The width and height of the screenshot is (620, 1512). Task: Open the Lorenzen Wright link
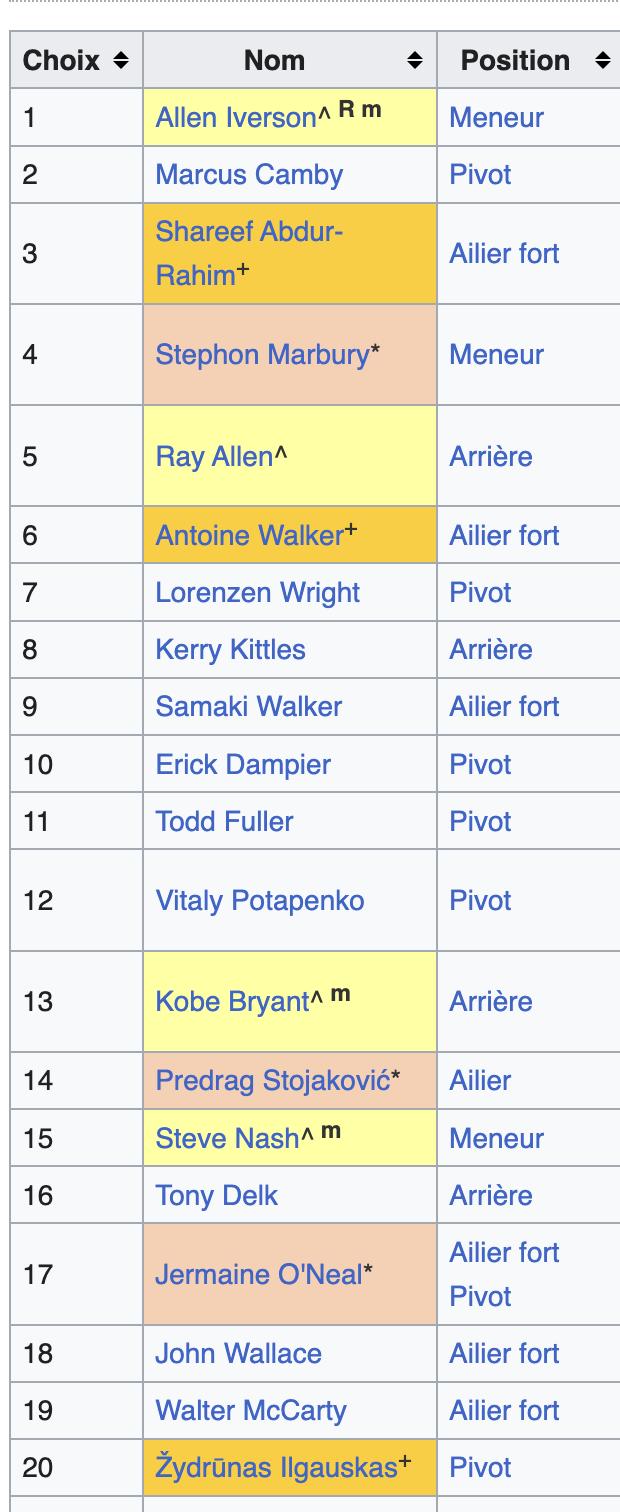tap(257, 593)
